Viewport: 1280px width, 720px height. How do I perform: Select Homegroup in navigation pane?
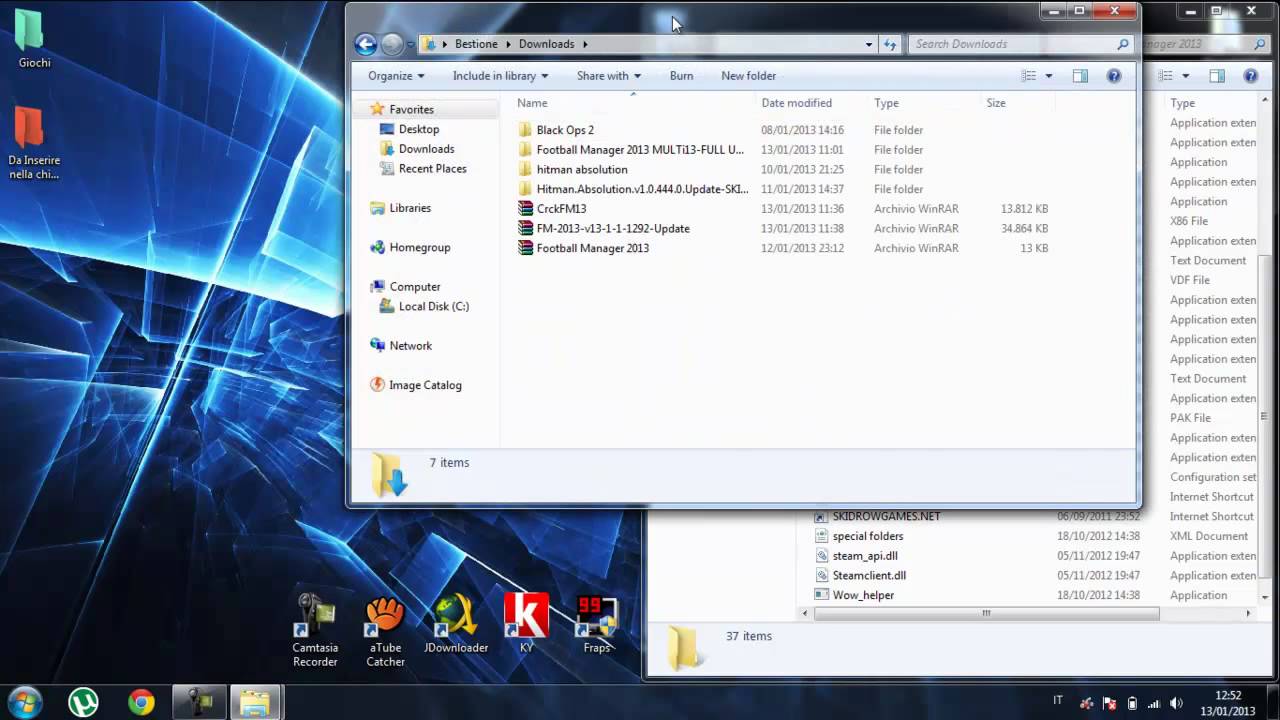click(420, 247)
